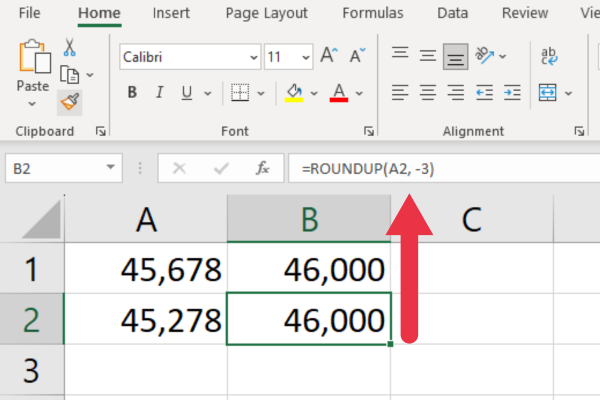Image resolution: width=600 pixels, height=400 pixels.
Task: Cancel formula entry with X
Action: 179,168
